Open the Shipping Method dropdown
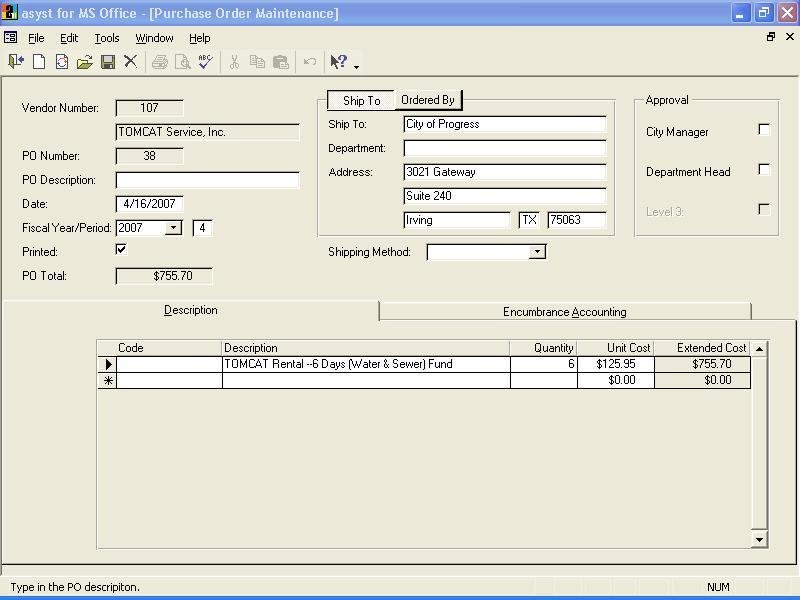Image resolution: width=800 pixels, height=600 pixels. coord(537,252)
